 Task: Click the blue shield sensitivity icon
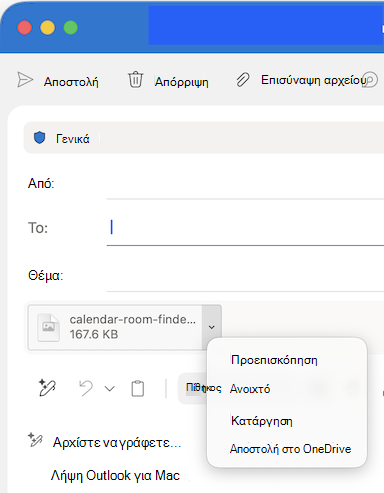[40, 137]
